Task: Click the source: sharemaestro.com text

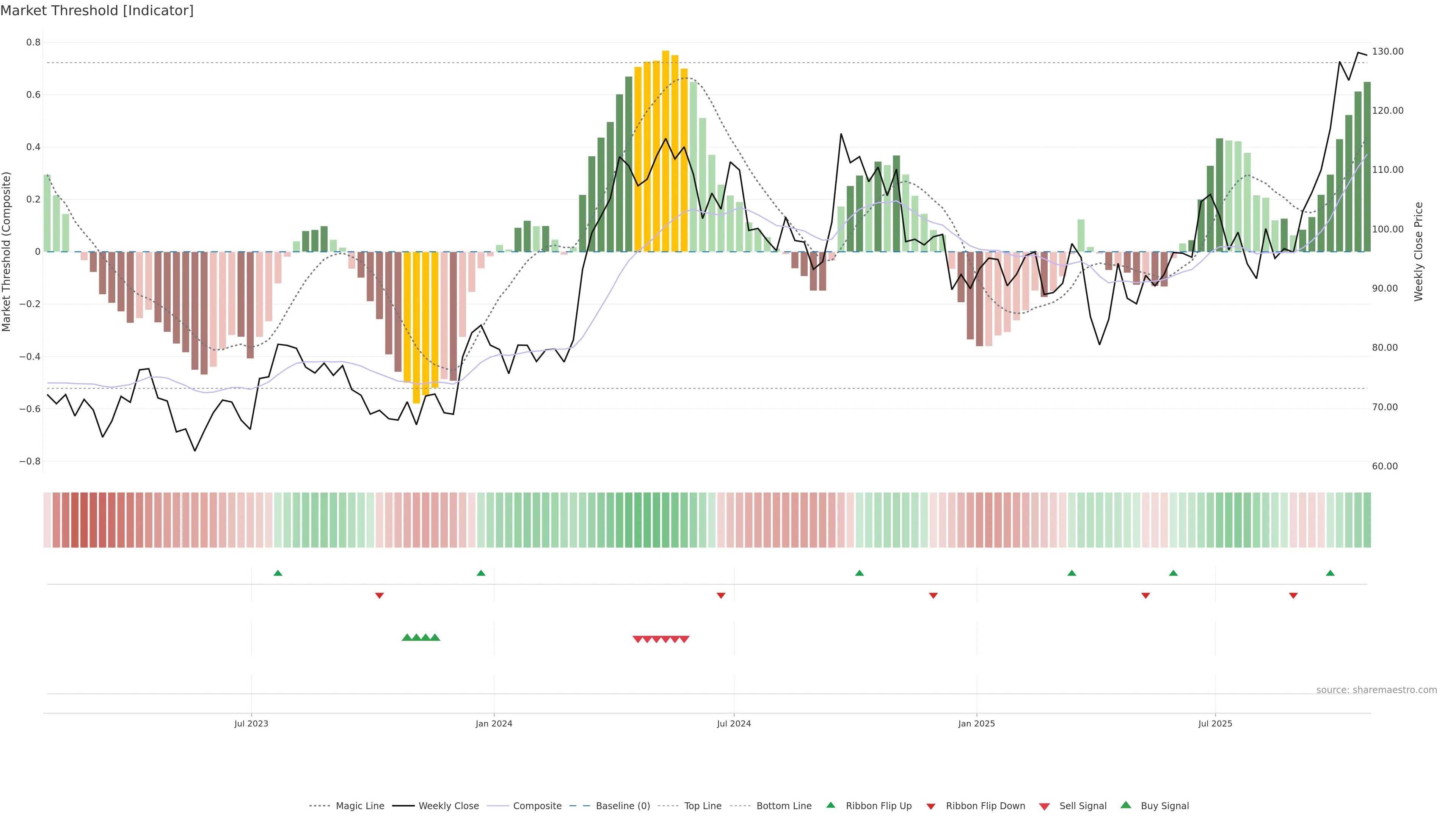Action: [1376, 690]
